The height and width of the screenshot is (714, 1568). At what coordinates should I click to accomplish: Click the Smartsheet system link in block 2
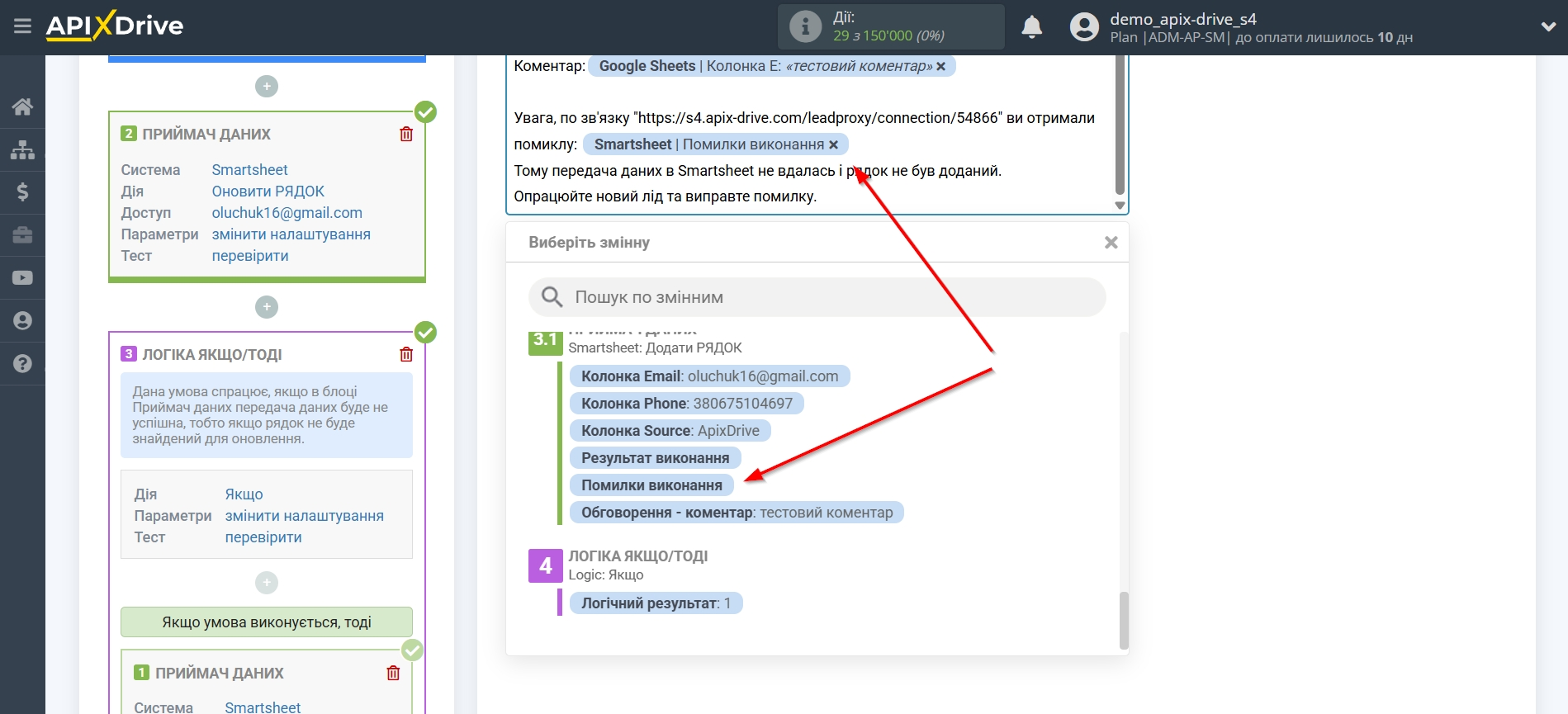coord(249,170)
